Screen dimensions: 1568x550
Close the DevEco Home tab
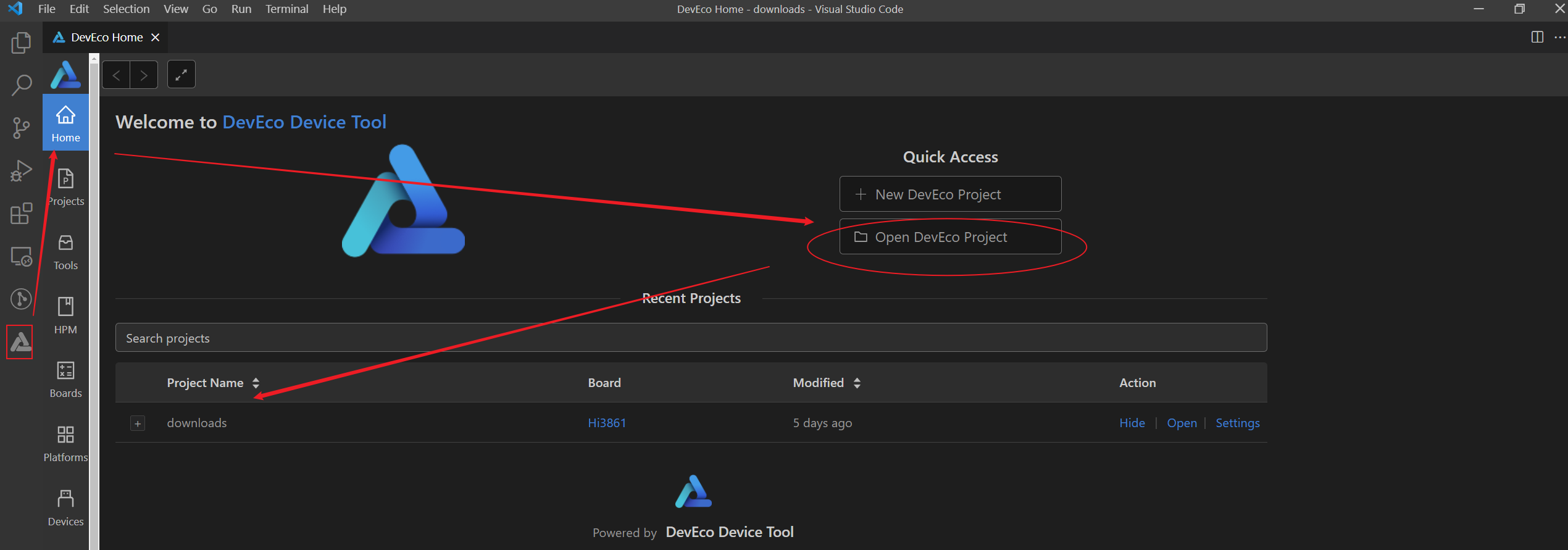[x=156, y=37]
